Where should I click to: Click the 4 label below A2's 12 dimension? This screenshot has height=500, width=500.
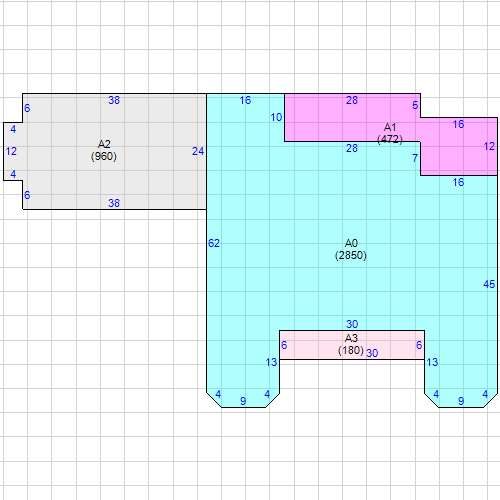click(13, 174)
